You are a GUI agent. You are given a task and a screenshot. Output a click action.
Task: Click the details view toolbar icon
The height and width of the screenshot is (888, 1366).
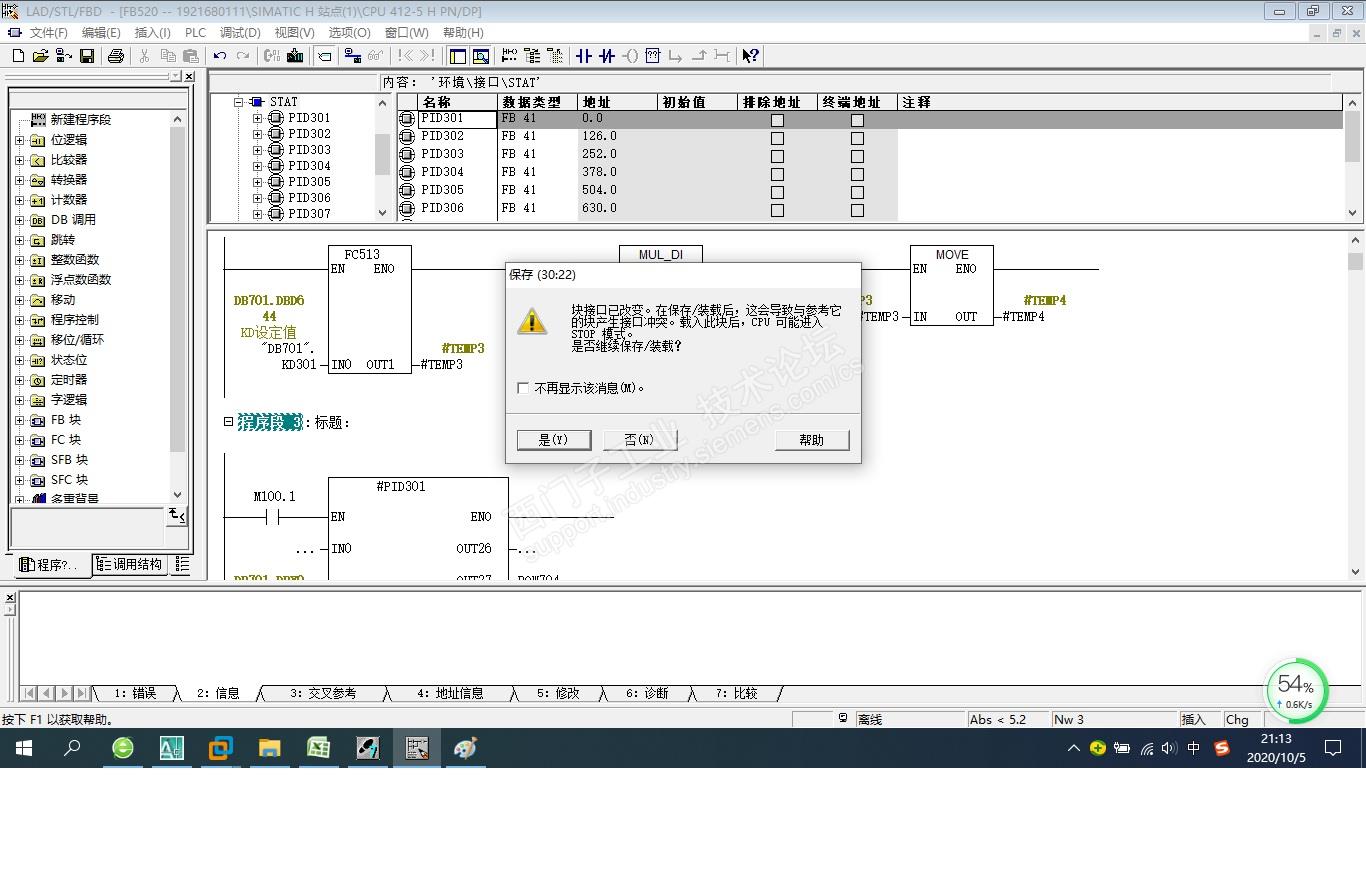pyautogui.click(x=481, y=56)
